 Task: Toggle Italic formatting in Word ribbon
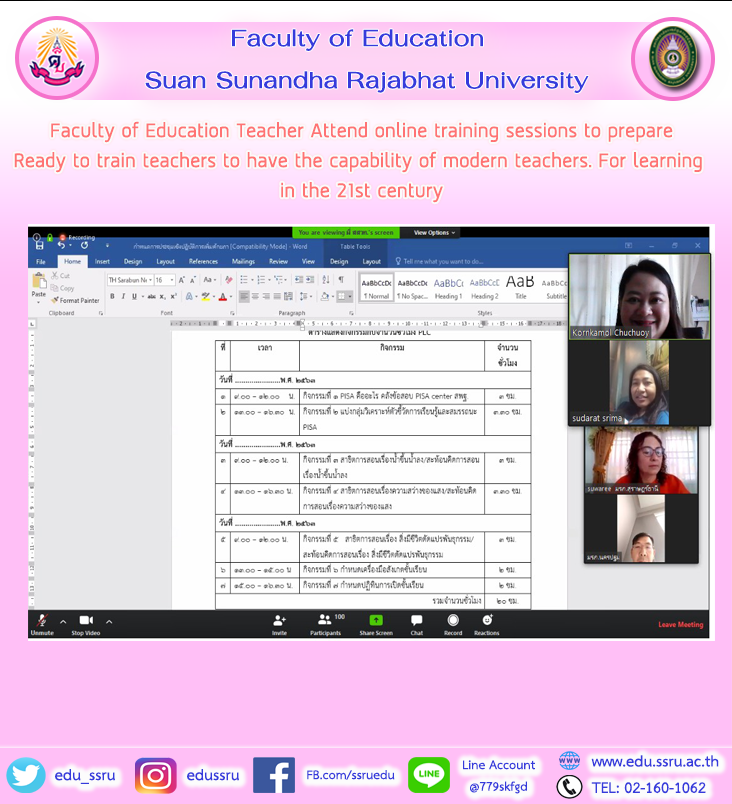click(123, 297)
